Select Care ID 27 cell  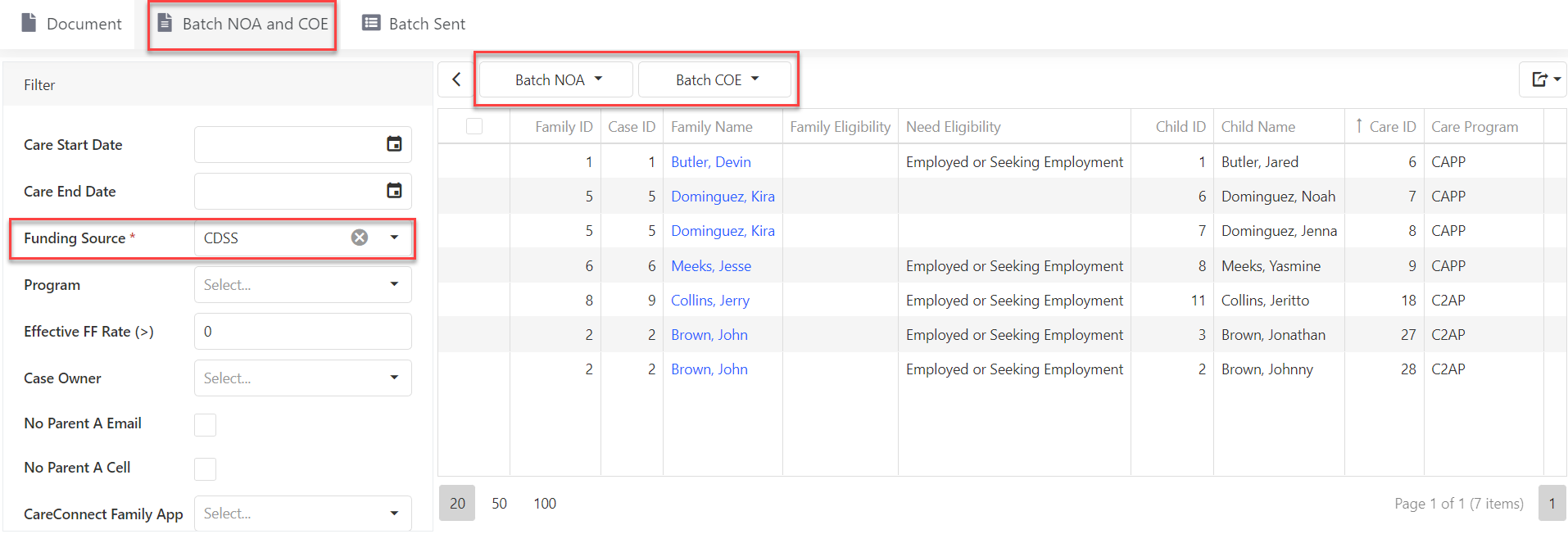(1384, 335)
